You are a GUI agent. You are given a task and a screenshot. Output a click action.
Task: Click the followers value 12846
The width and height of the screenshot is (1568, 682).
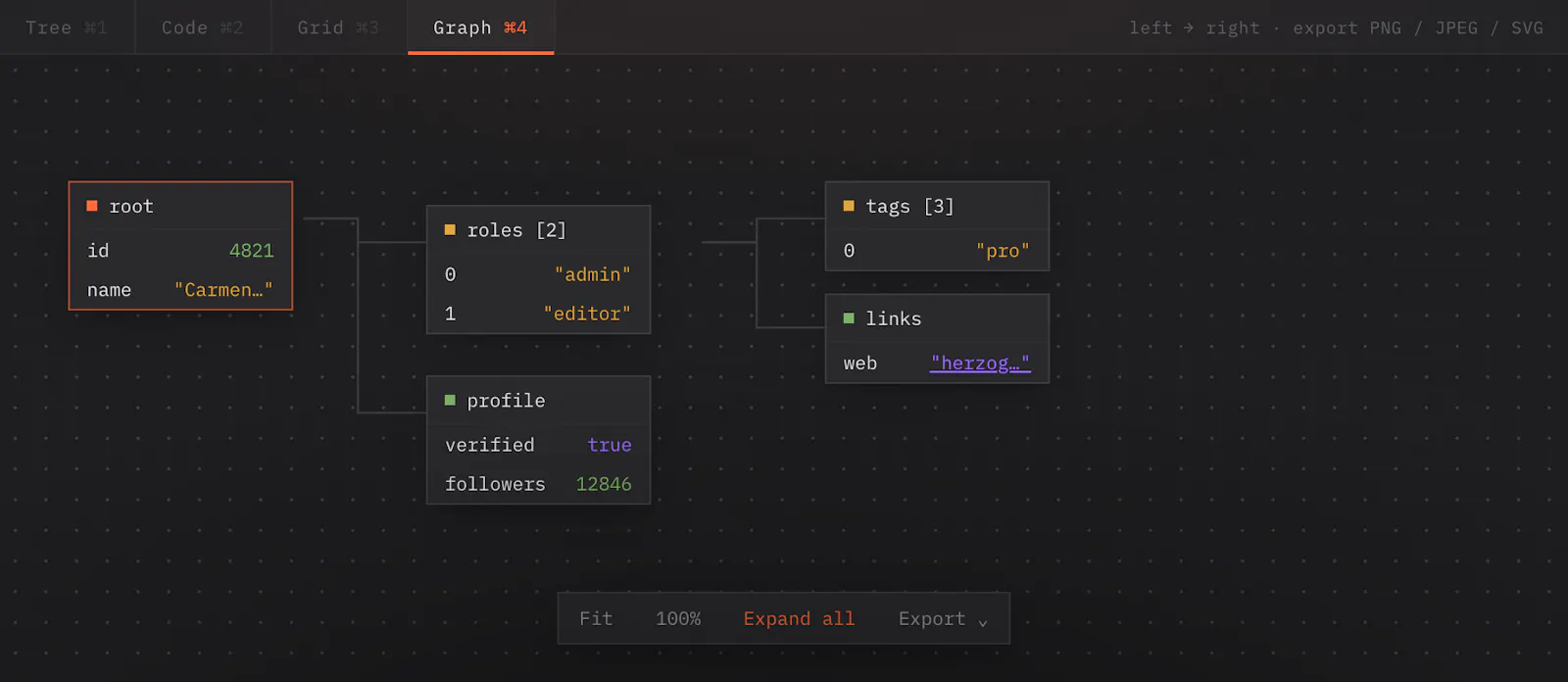pos(604,484)
